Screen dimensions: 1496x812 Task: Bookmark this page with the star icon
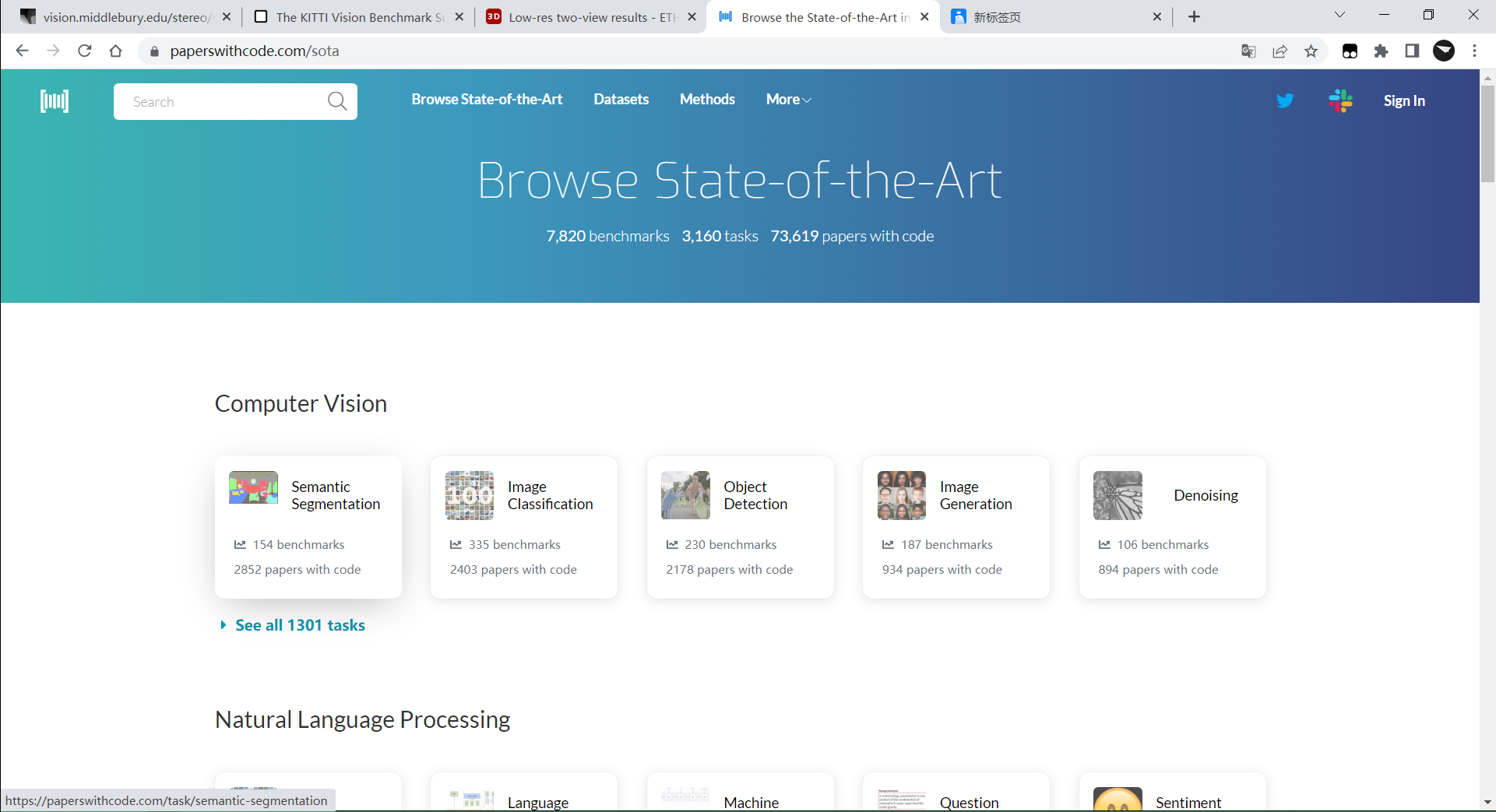[x=1311, y=51]
